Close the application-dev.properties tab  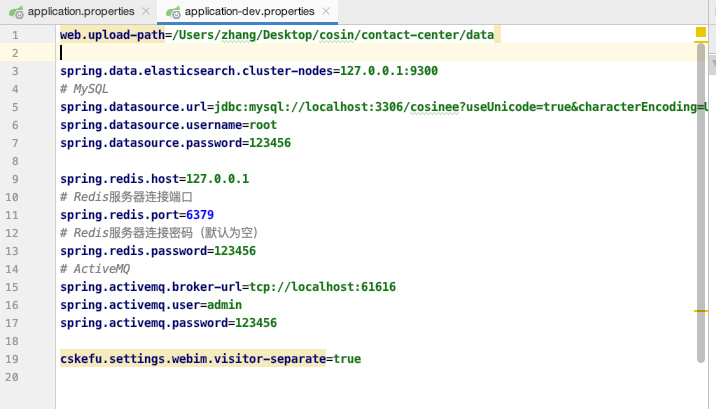326,11
